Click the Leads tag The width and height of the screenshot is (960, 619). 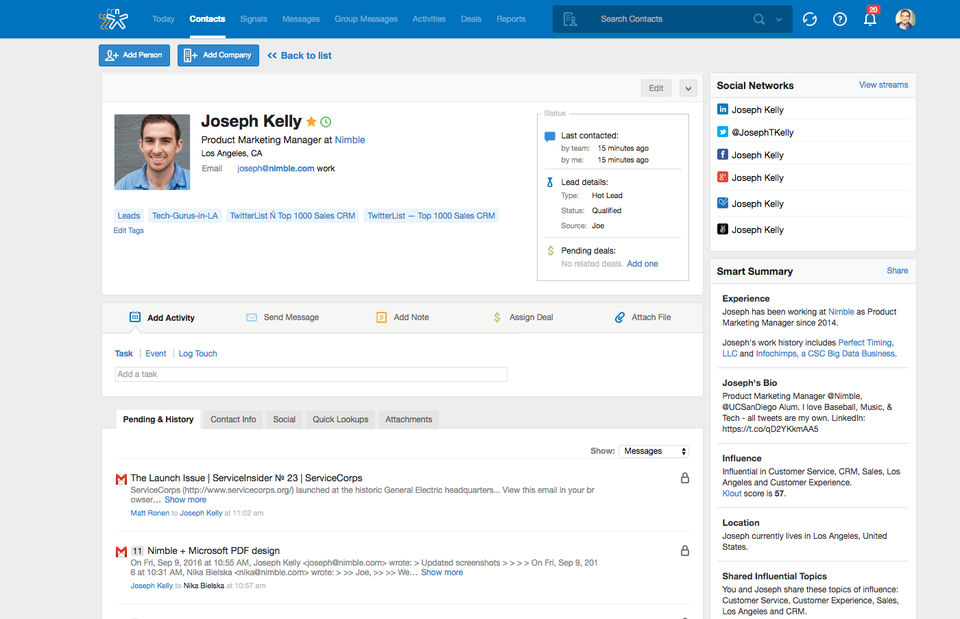pos(129,216)
